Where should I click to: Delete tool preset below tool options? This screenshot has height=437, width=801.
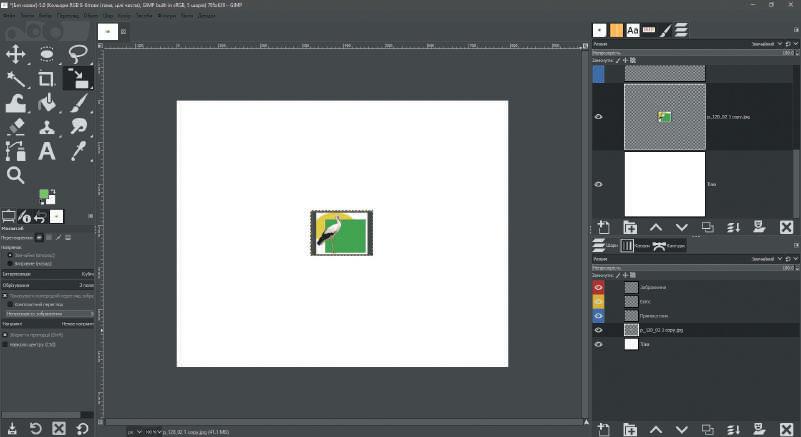pyautogui.click(x=59, y=428)
